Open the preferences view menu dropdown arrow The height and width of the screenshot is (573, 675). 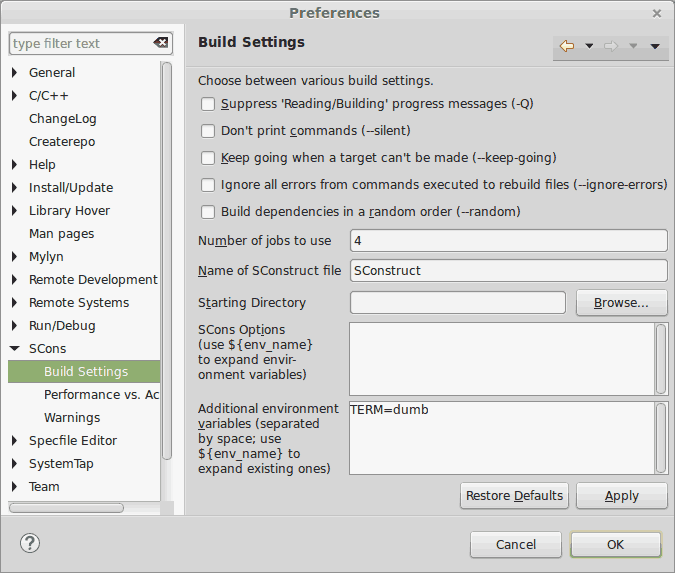click(x=655, y=46)
